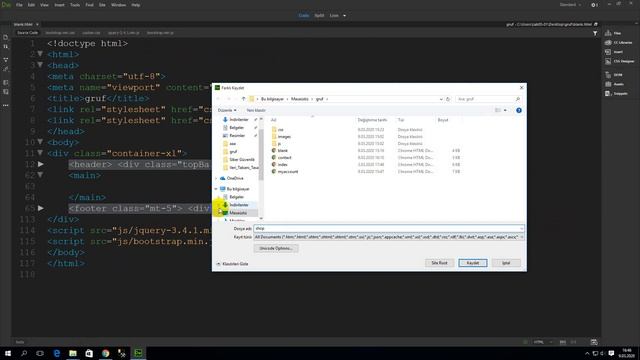The image size is (640, 360).
Task: Open the CSS Designer panel icon
Action: tap(608, 61)
